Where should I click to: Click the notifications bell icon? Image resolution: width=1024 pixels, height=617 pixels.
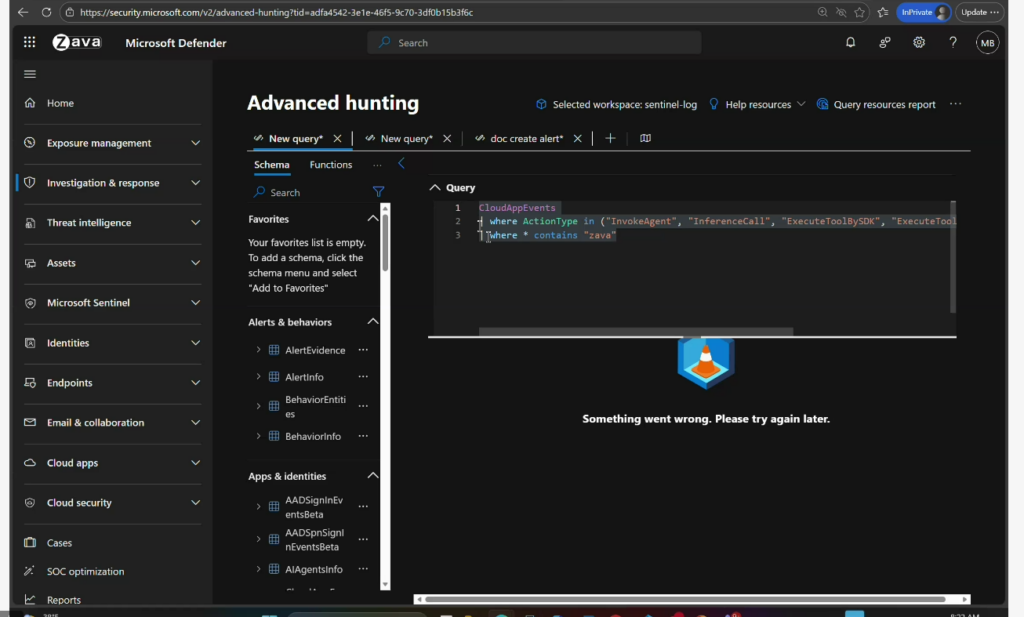pos(850,43)
